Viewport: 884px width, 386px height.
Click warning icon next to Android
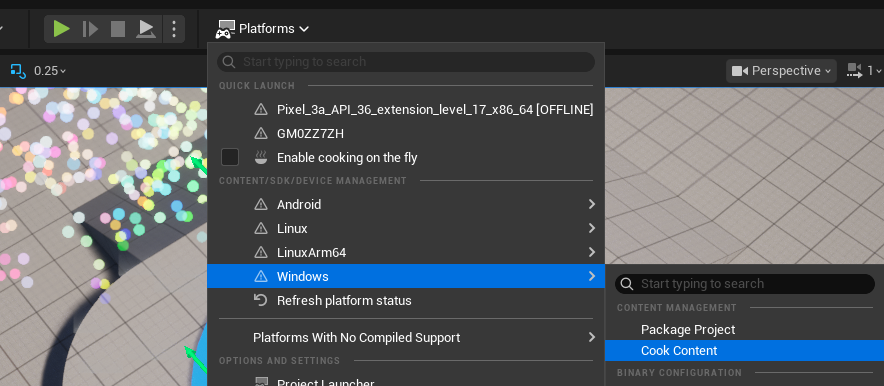point(260,205)
